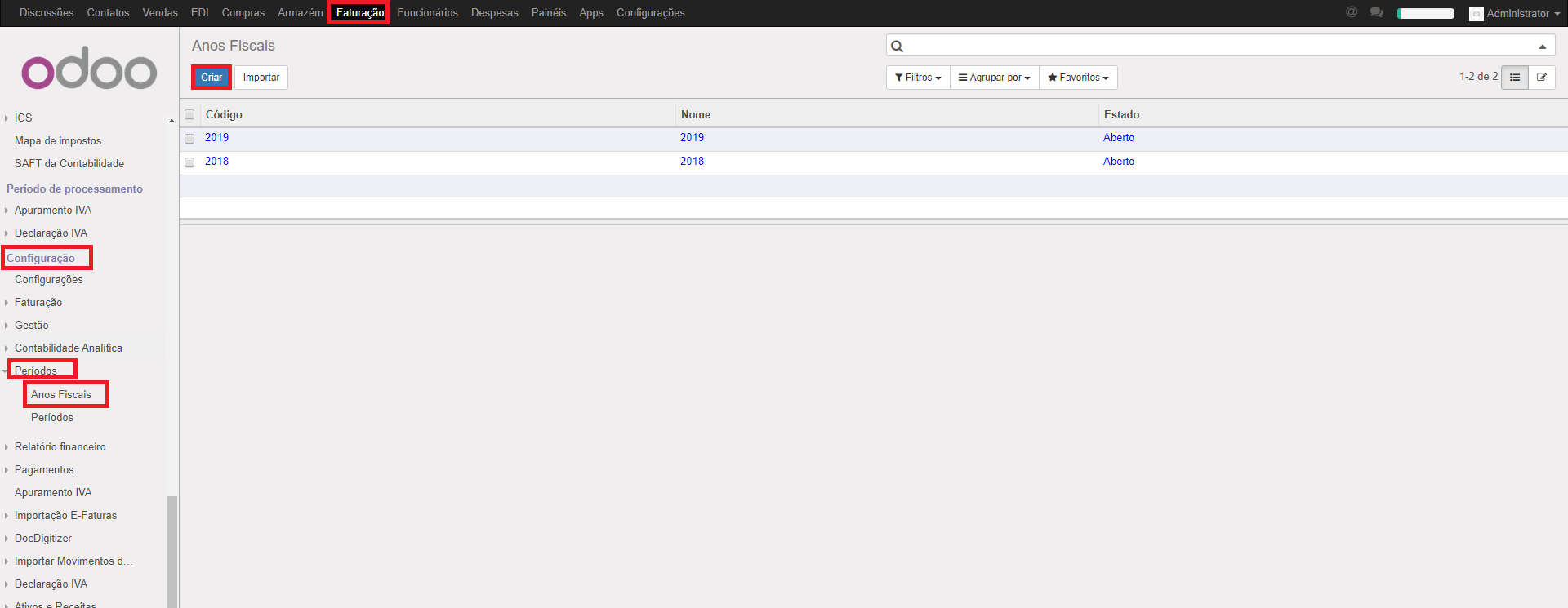The height and width of the screenshot is (608, 1568).
Task: Click the Odoo logo
Action: [x=89, y=71]
